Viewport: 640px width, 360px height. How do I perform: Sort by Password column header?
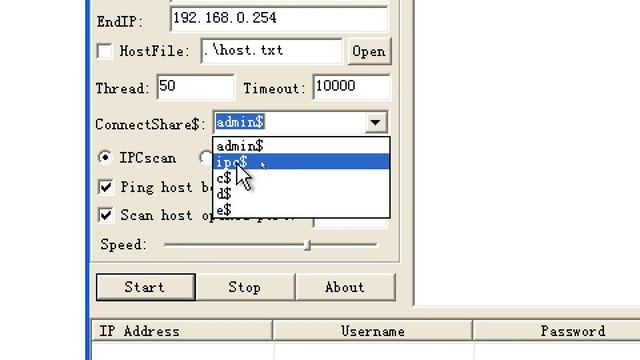click(x=556, y=331)
